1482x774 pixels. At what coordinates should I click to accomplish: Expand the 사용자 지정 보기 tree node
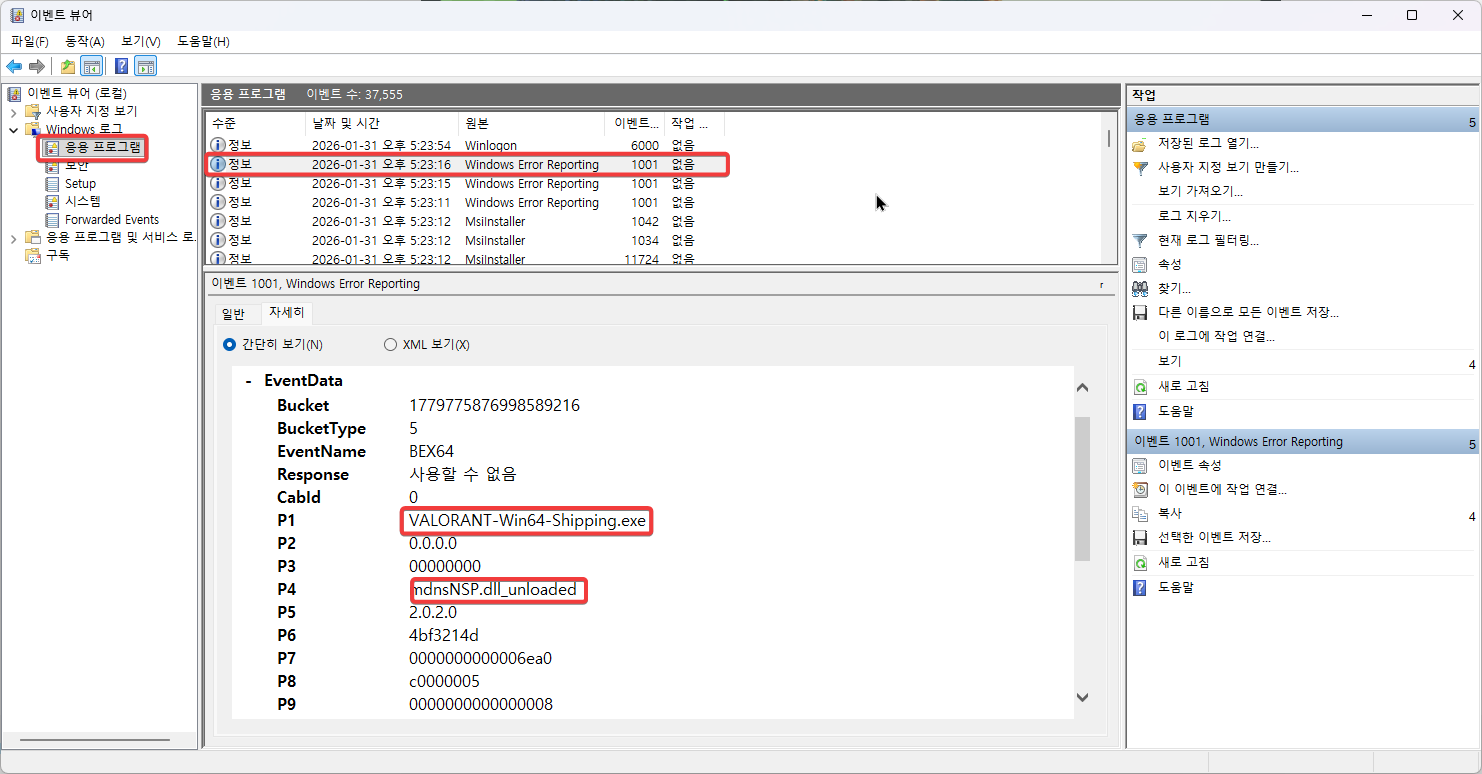[x=13, y=111]
